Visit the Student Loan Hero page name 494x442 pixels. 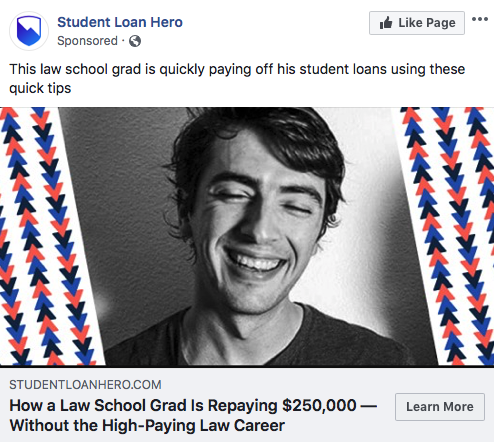coord(120,22)
